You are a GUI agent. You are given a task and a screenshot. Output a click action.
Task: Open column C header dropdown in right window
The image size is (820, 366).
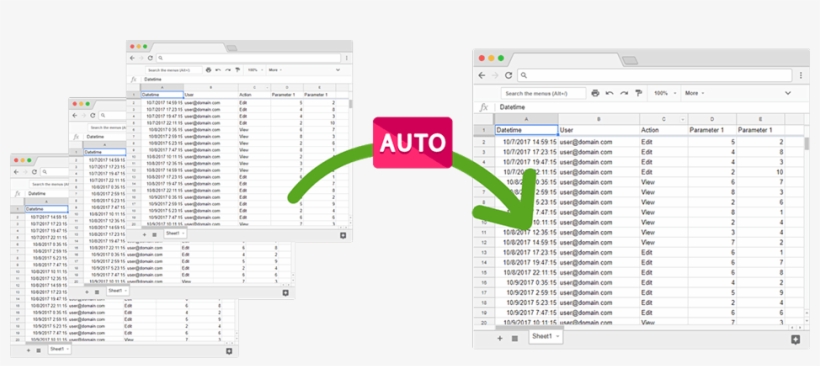click(682, 120)
